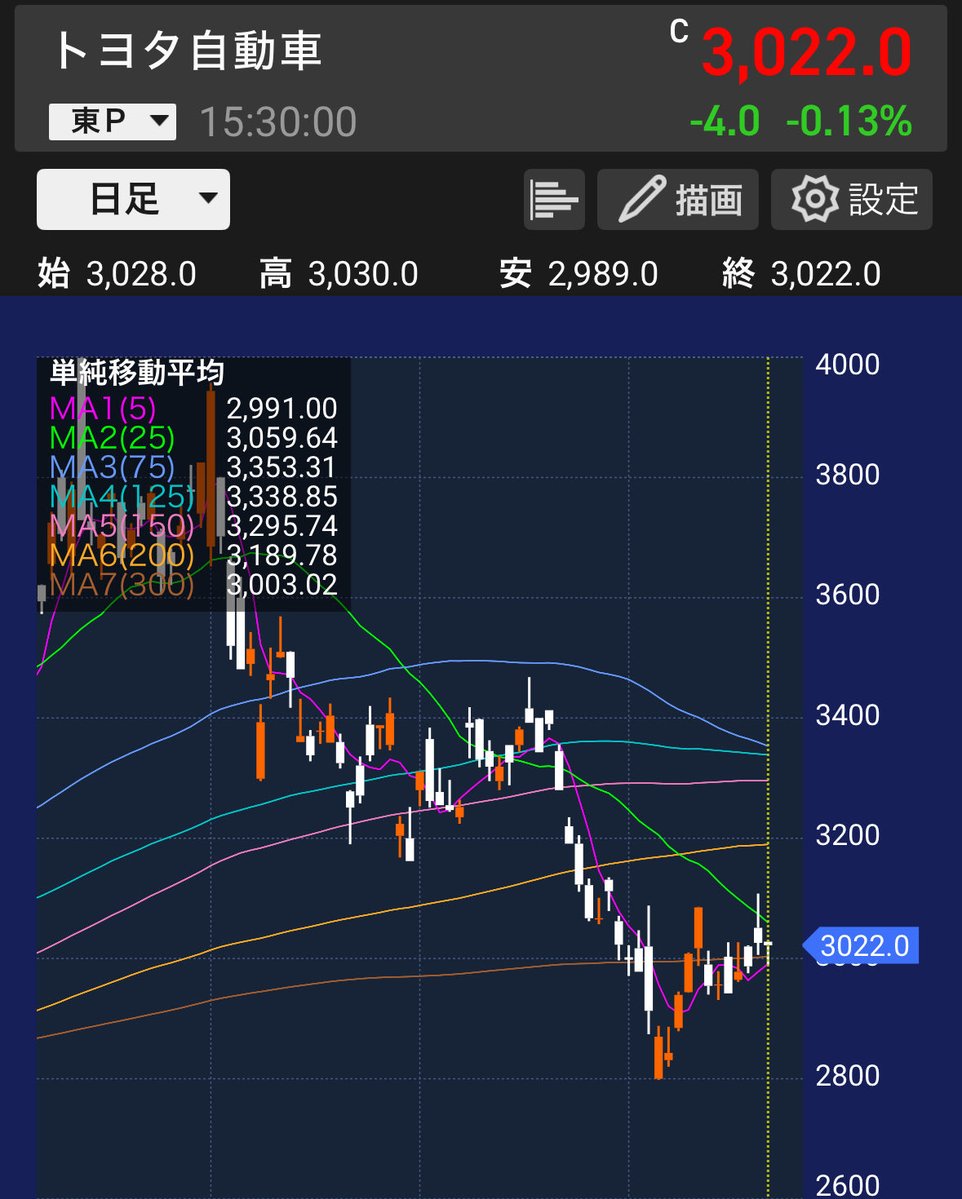The image size is (962, 1199).
Task: Click the blue 3022.0 price marker on axis
Action: pos(861,946)
